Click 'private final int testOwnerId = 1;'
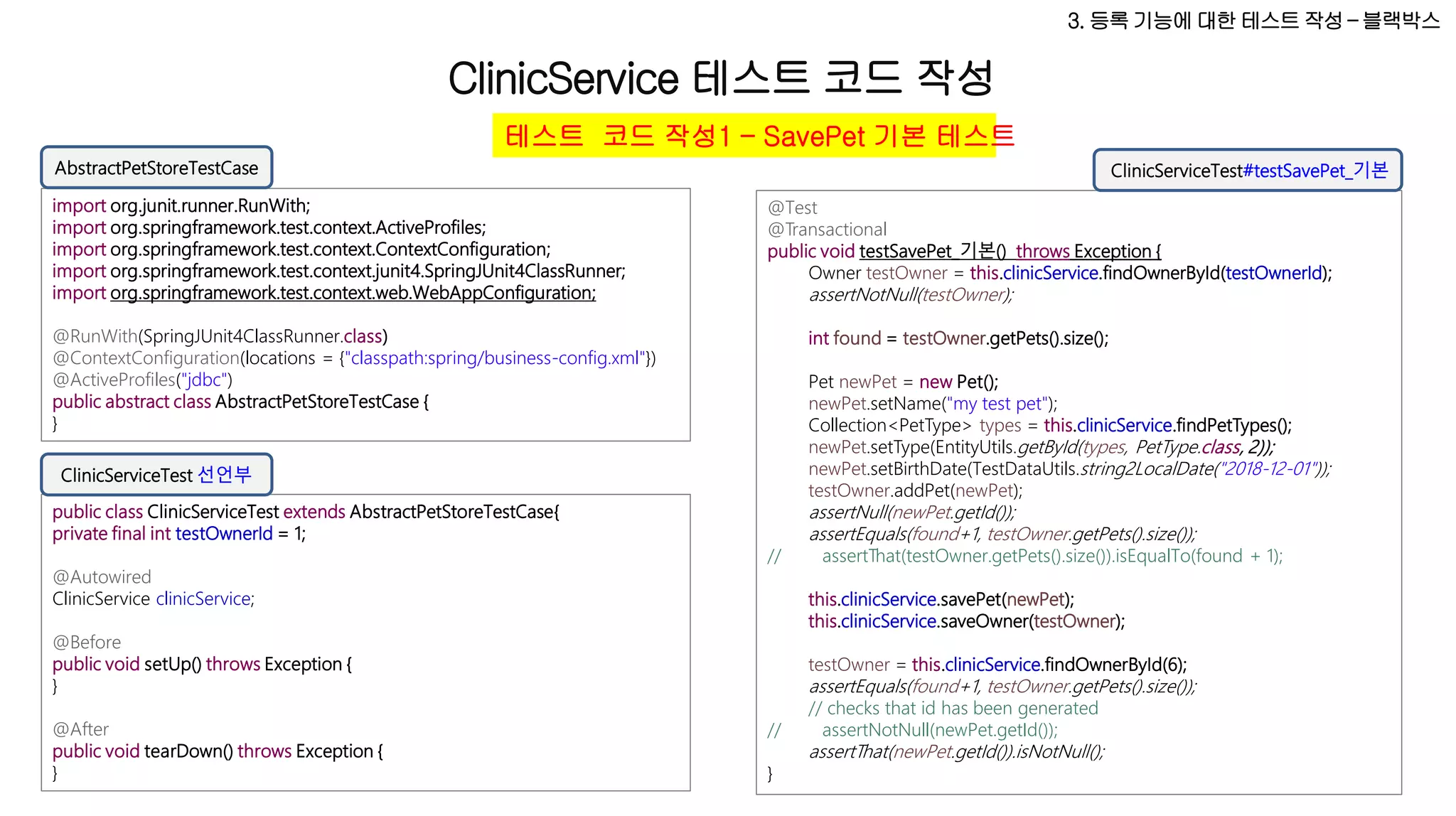Image resolution: width=1456 pixels, height=816 pixels. pyautogui.click(x=179, y=534)
